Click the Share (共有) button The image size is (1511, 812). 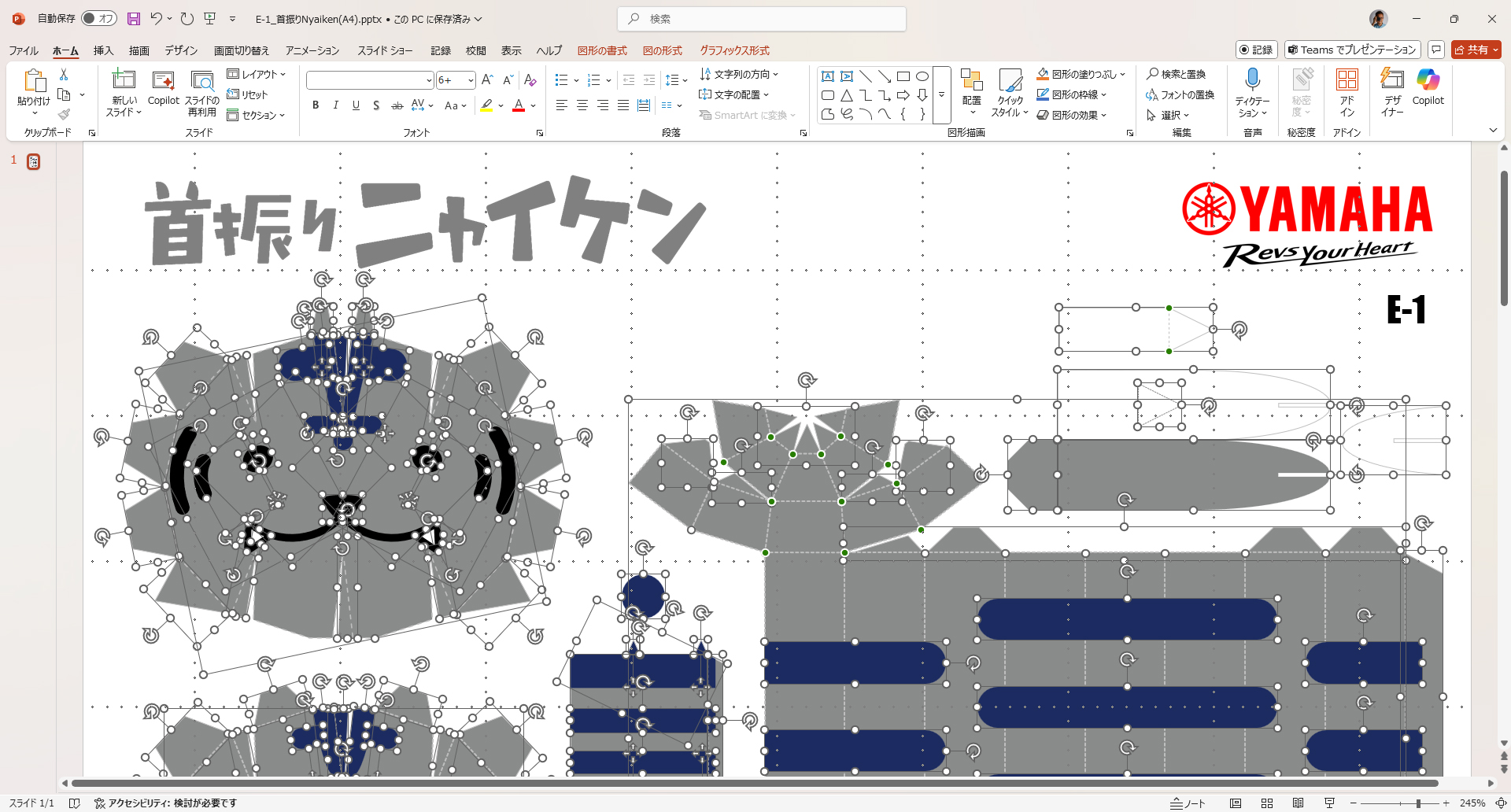click(x=1476, y=50)
